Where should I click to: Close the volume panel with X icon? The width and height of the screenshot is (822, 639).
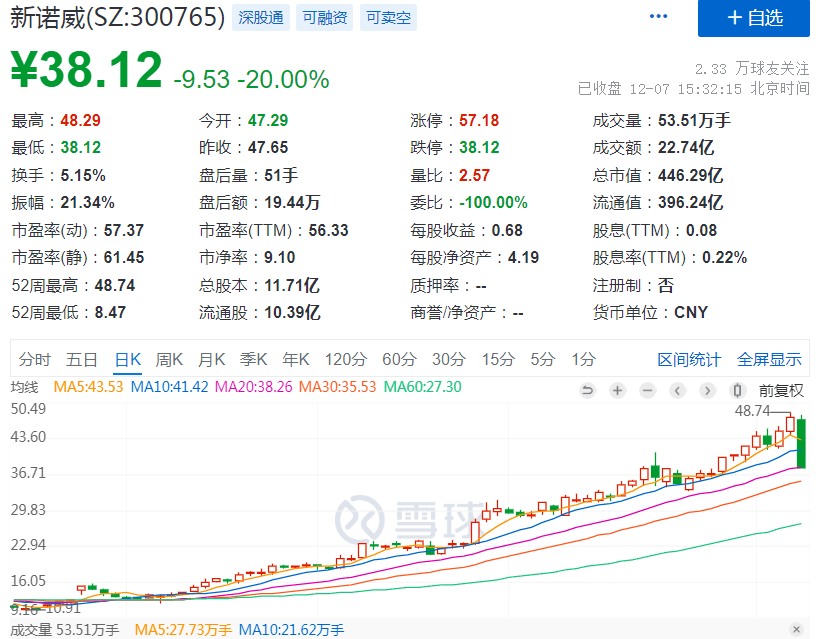click(796, 629)
